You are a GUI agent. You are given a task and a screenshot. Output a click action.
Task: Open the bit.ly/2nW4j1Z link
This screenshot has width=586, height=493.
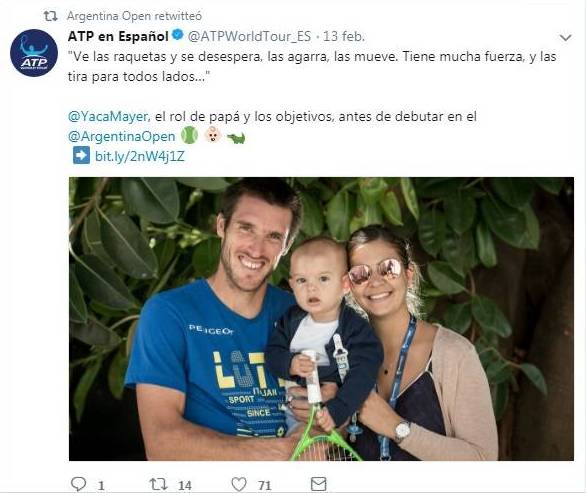140,156
